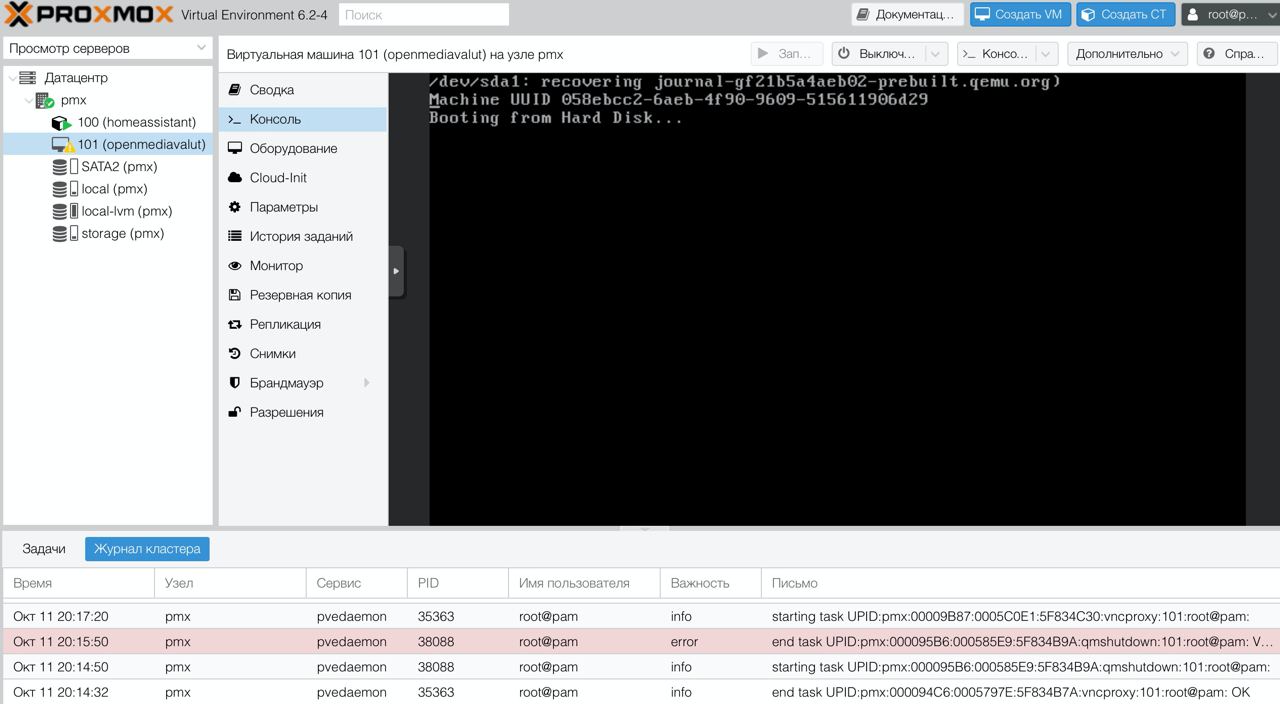This screenshot has height=704, width=1280.
Task: Click the Документация button
Action: click(x=908, y=14)
